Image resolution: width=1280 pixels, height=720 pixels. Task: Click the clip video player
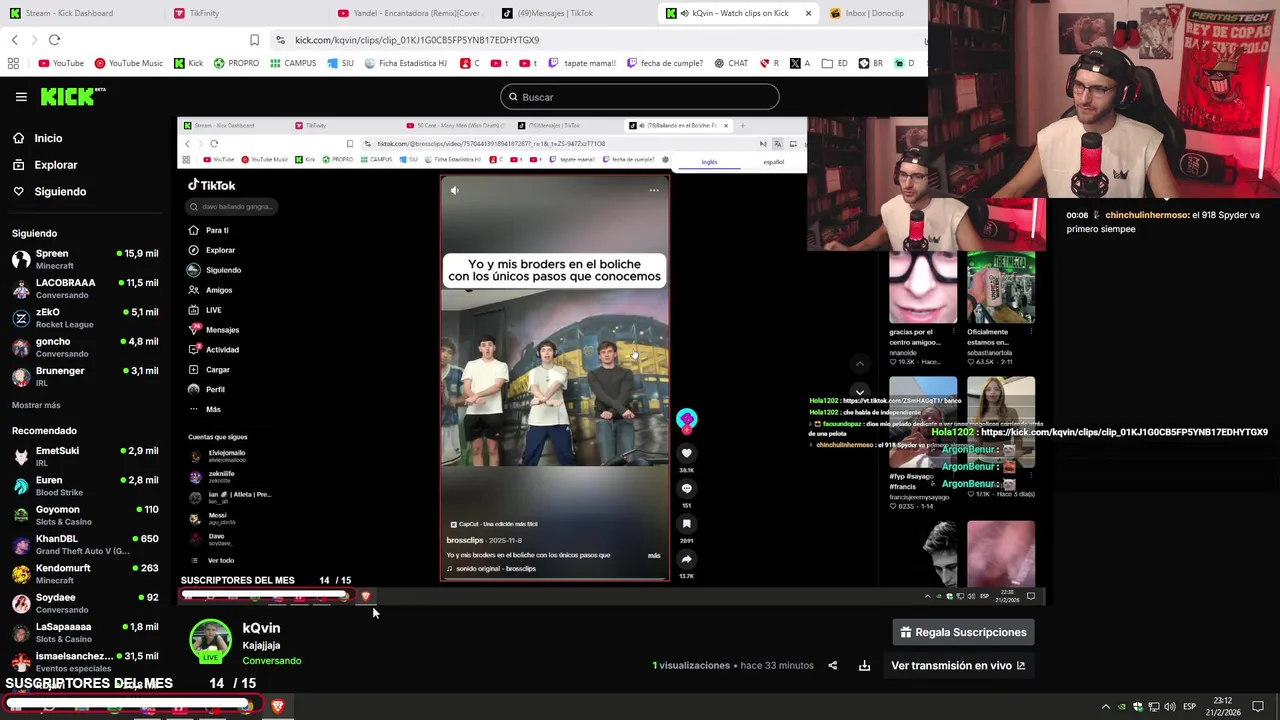[613, 361]
